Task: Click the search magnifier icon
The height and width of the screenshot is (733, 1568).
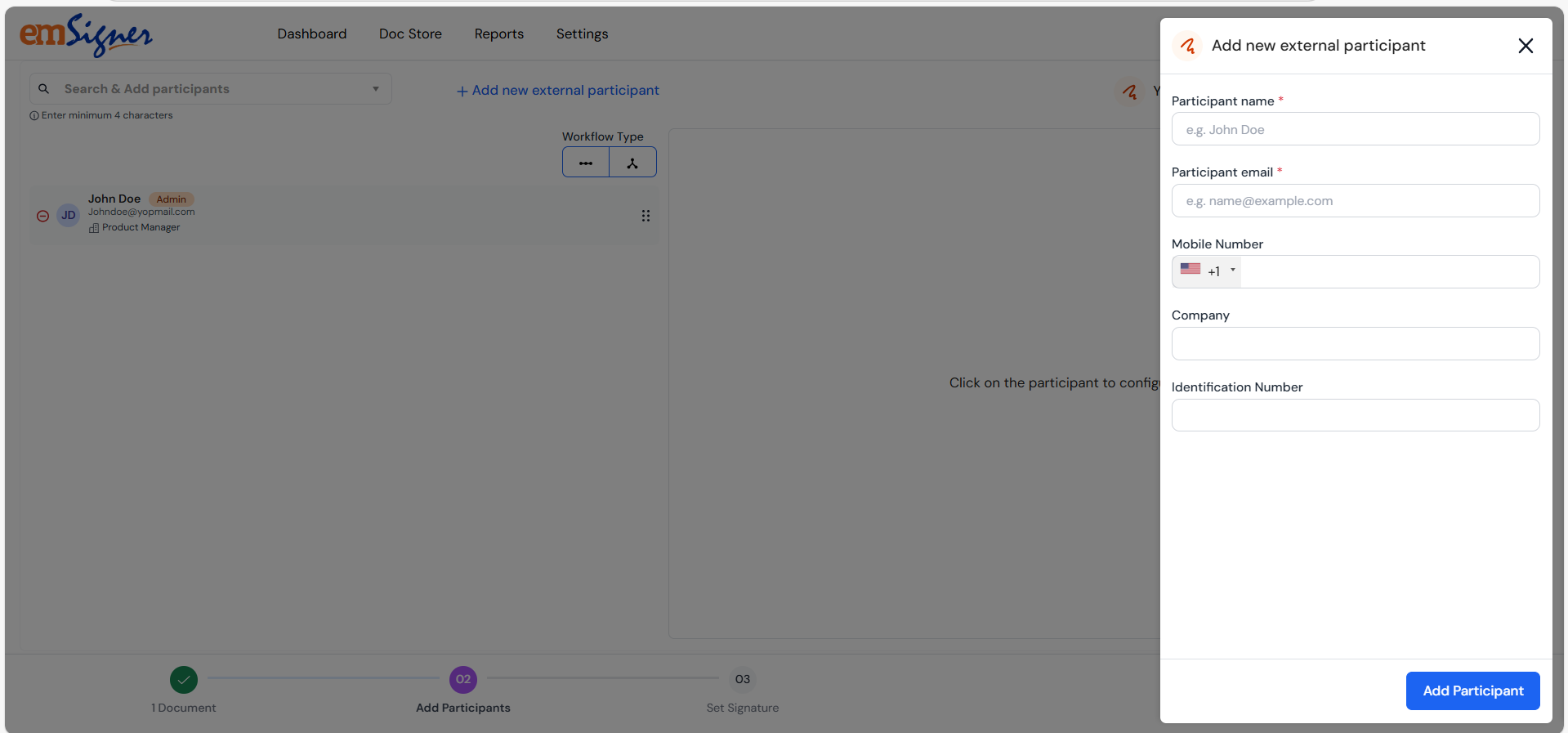Action: click(44, 89)
